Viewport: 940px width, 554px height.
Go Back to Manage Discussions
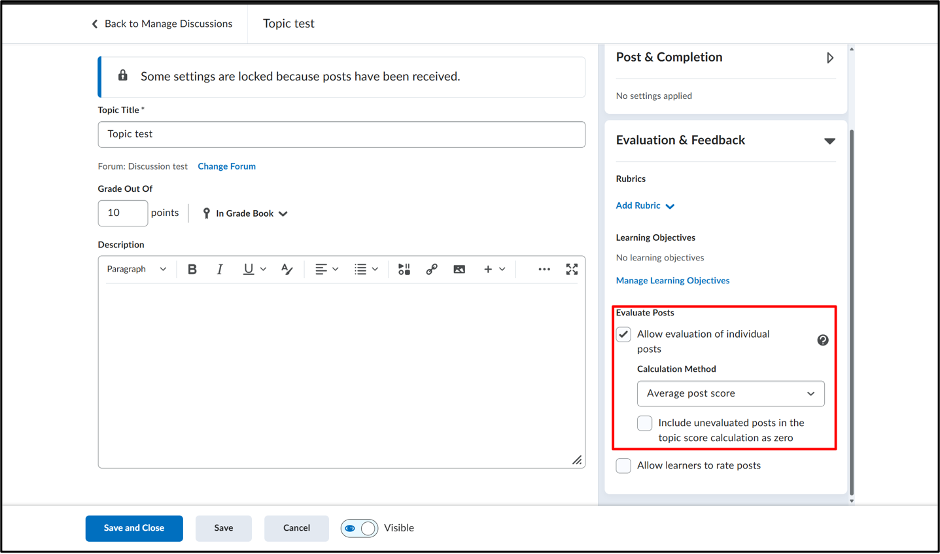pyautogui.click(x=162, y=24)
